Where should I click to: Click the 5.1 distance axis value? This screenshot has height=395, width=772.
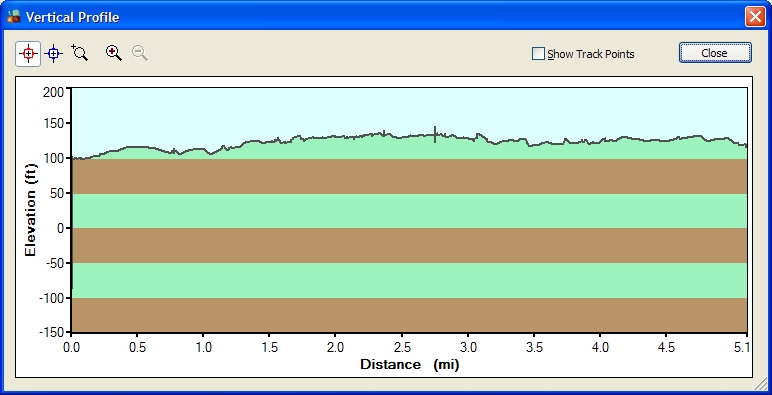pyautogui.click(x=742, y=348)
